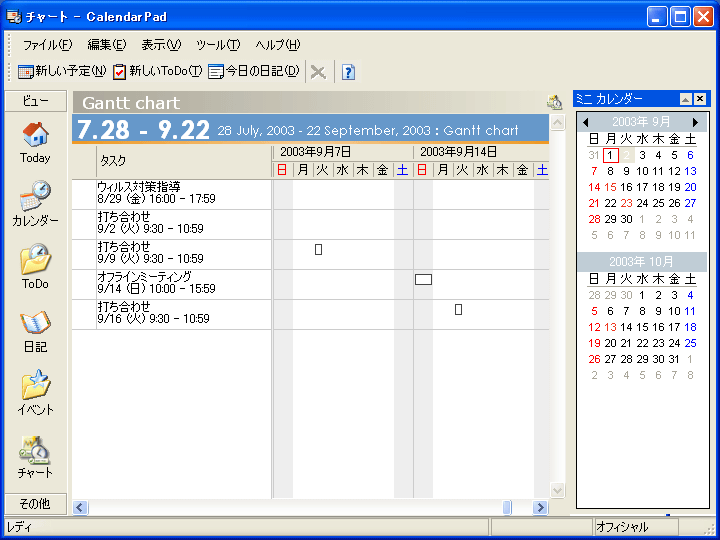This screenshot has height=540, width=720.
Task: Open the ヘルプ menu
Action: pos(278,45)
